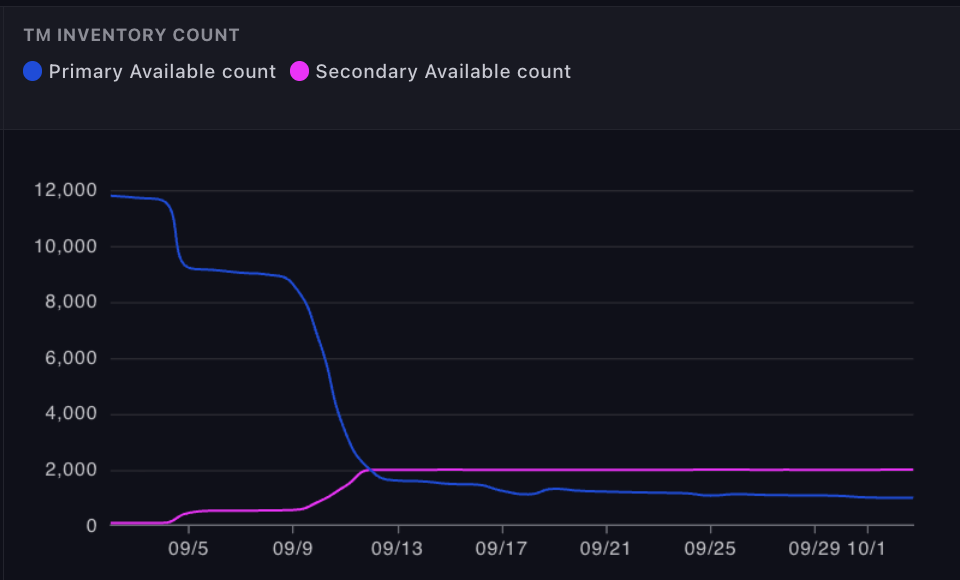Select the 09/9 date on x-axis
The width and height of the screenshot is (960, 580).
(292, 549)
